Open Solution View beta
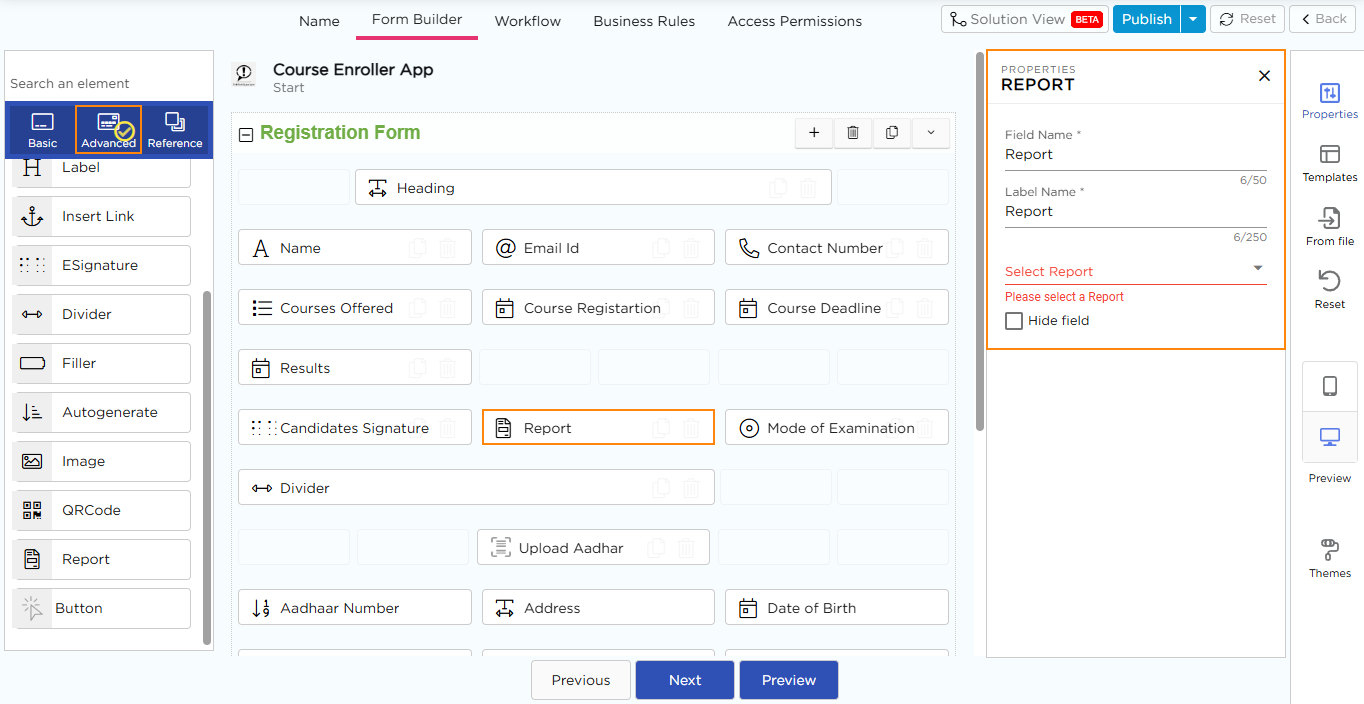The height and width of the screenshot is (704, 1364). 1024,19
